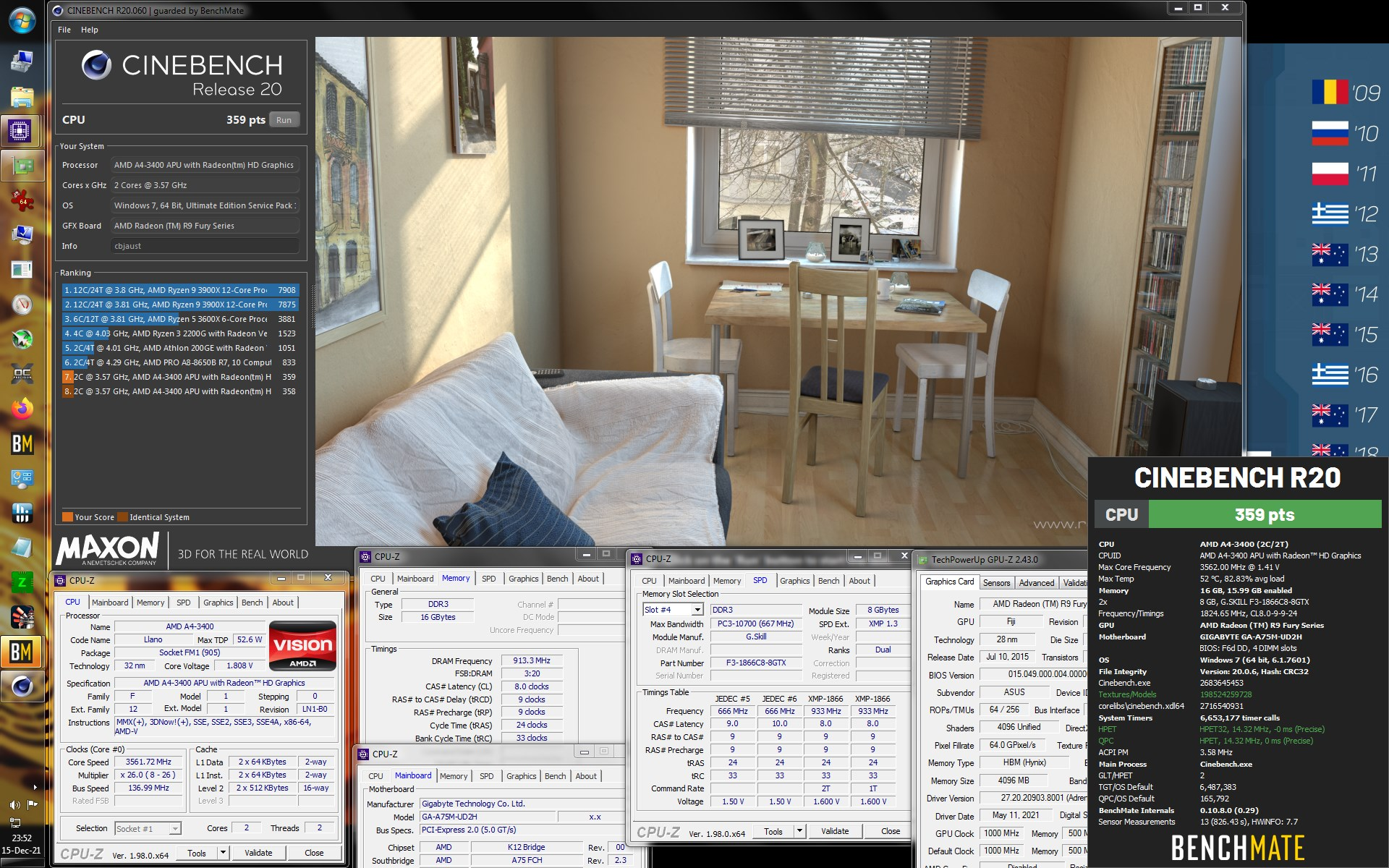Open the network tray icon
The image size is (1389, 868).
click(14, 822)
